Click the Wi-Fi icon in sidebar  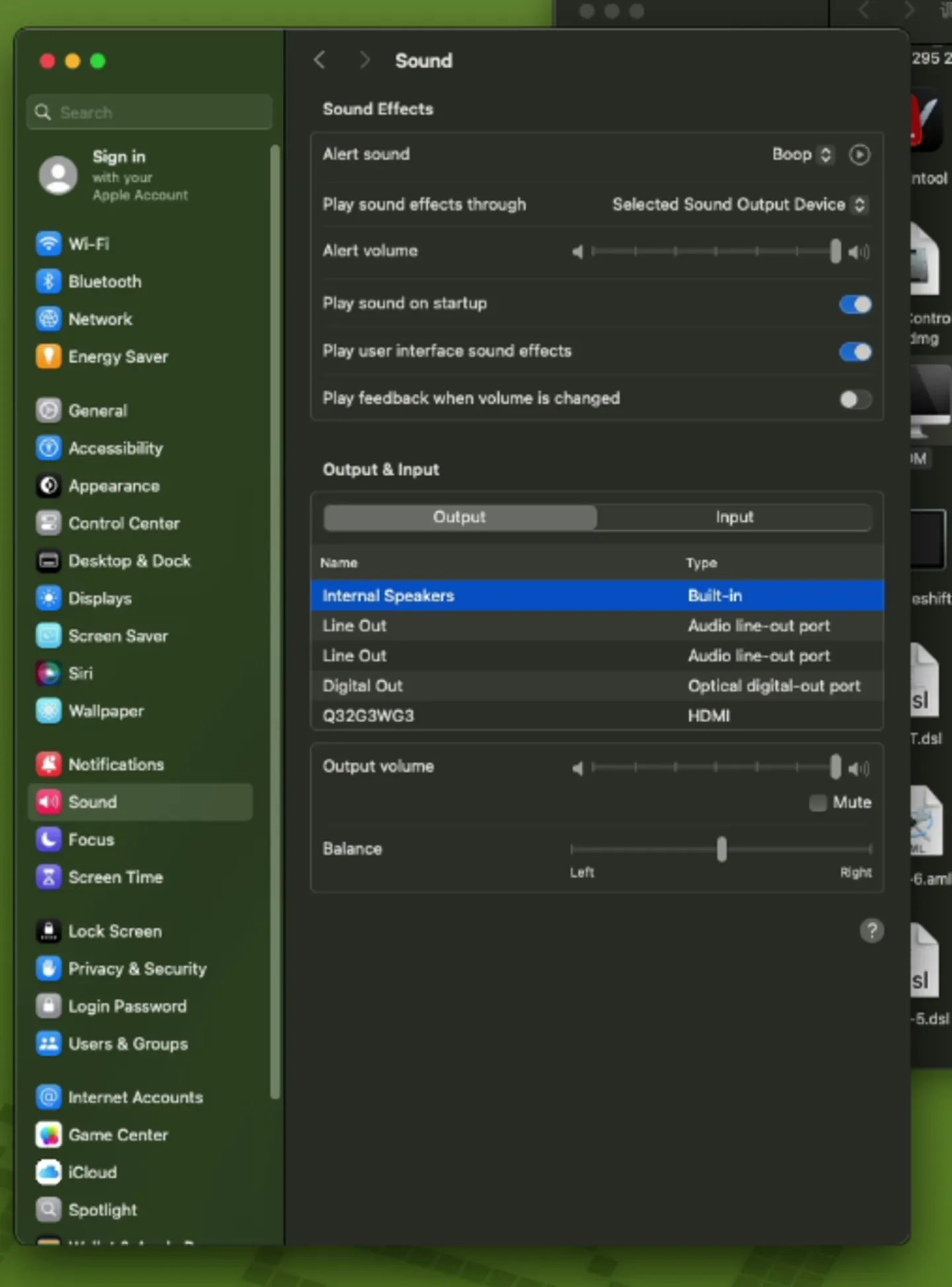click(x=48, y=244)
